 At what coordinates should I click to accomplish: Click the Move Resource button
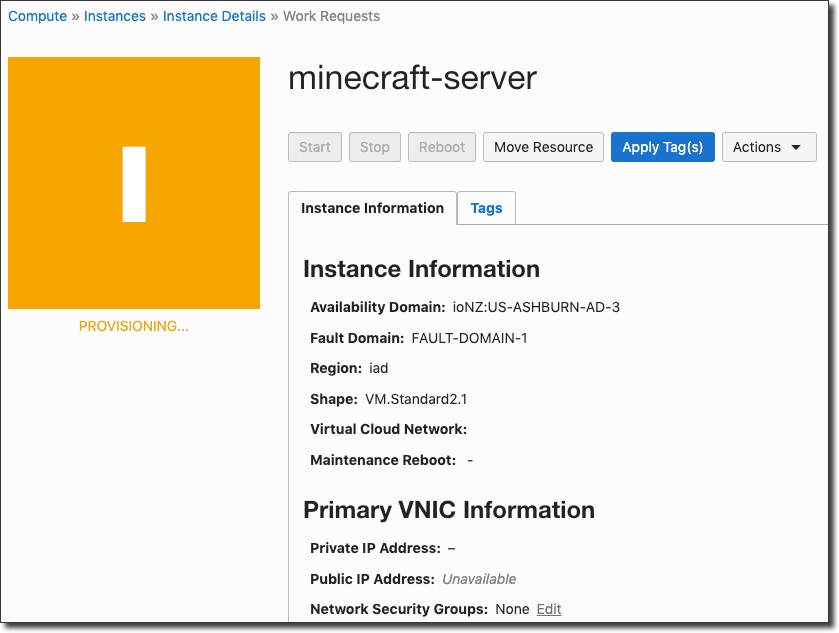click(543, 147)
